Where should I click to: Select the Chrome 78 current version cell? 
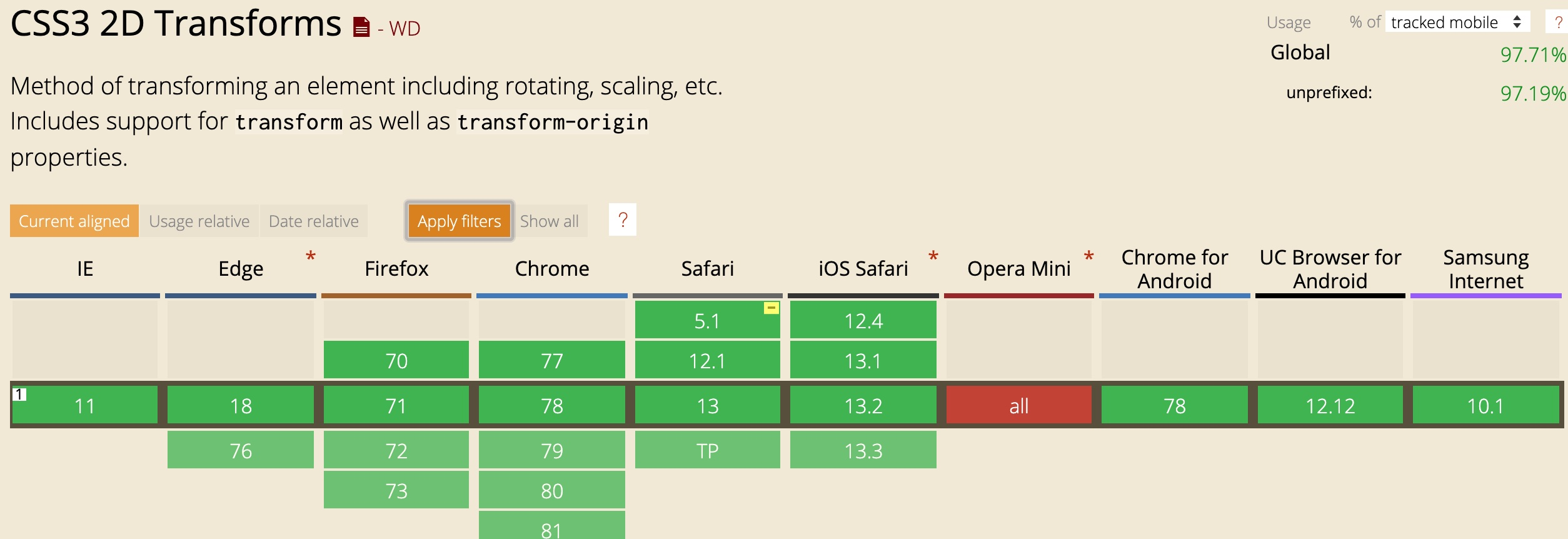pos(551,405)
